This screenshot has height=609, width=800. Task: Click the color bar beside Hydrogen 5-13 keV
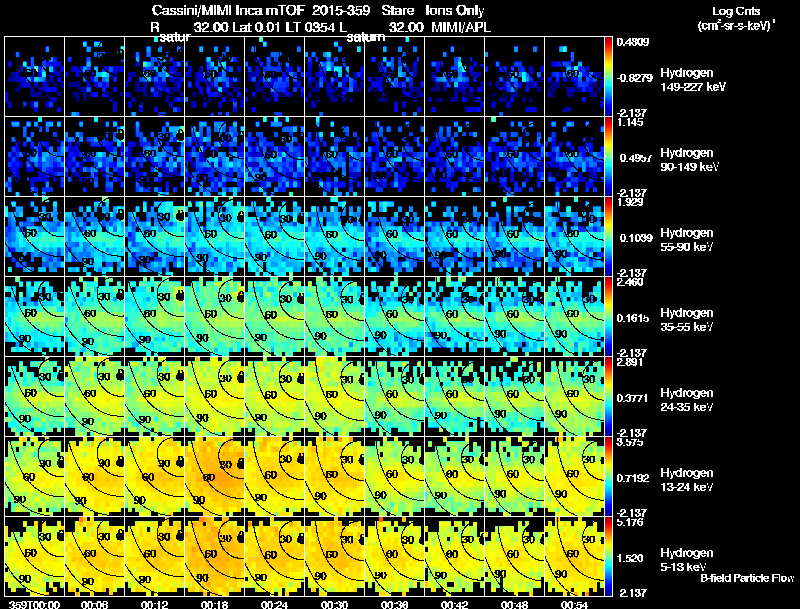click(x=608, y=557)
